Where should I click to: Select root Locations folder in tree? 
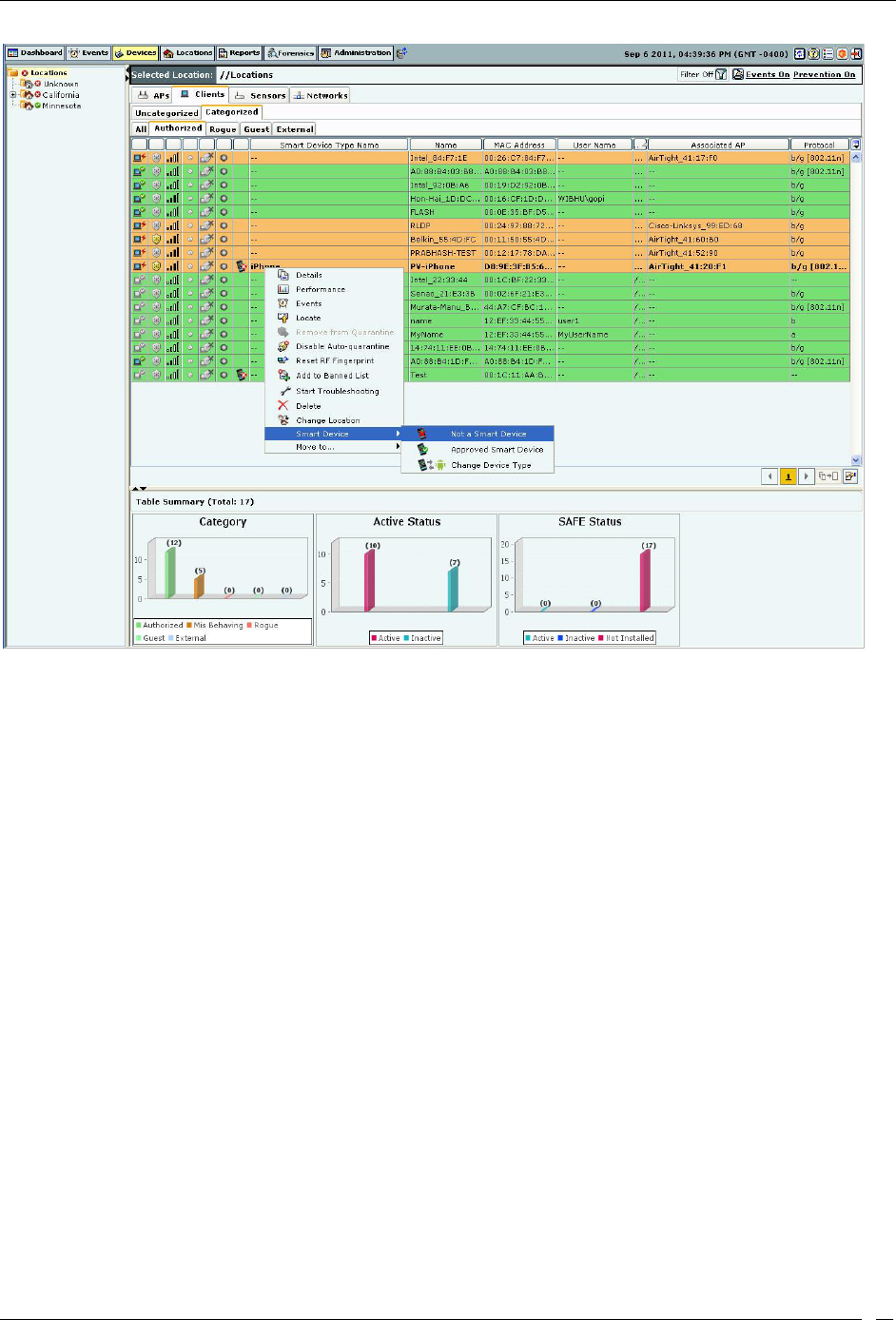pos(49,72)
